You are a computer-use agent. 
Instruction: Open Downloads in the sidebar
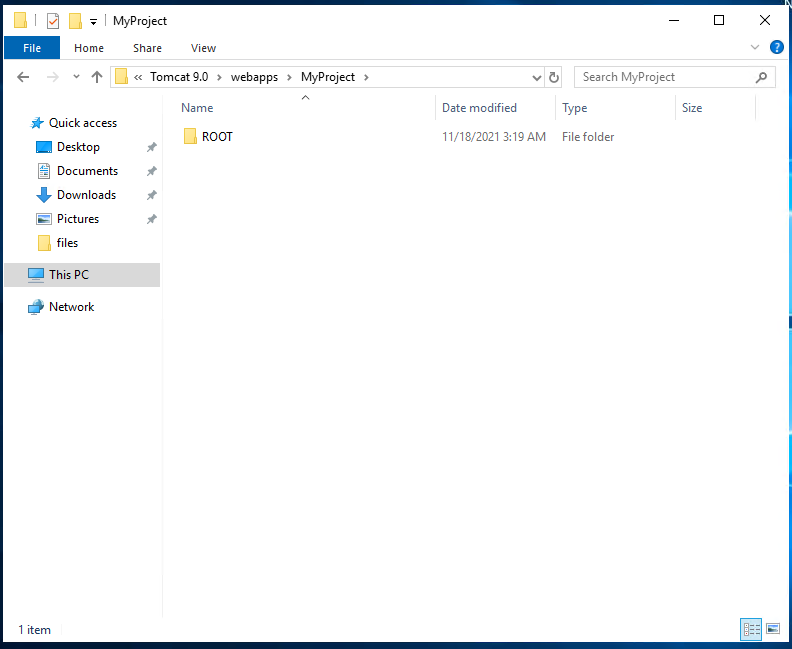click(86, 195)
